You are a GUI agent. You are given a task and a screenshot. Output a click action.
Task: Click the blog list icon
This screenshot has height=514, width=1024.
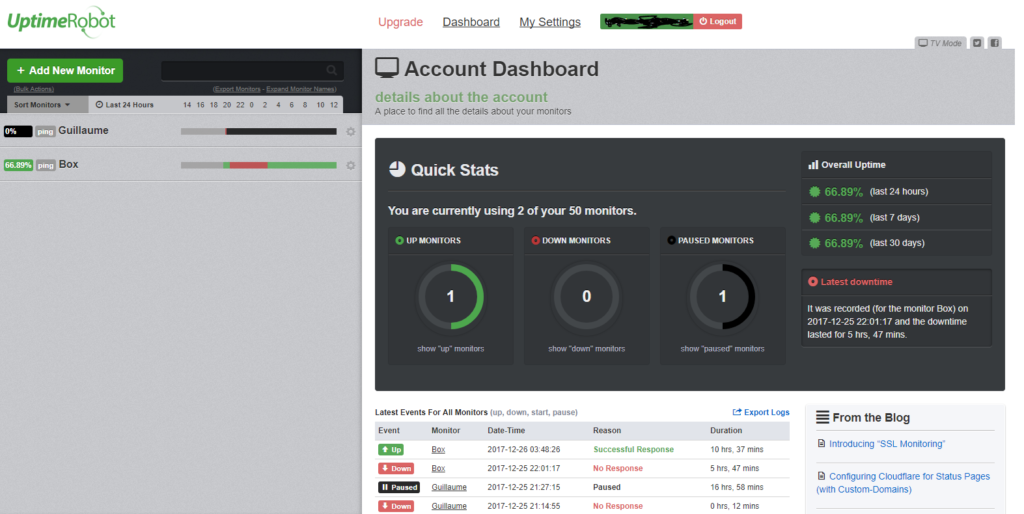click(x=823, y=417)
